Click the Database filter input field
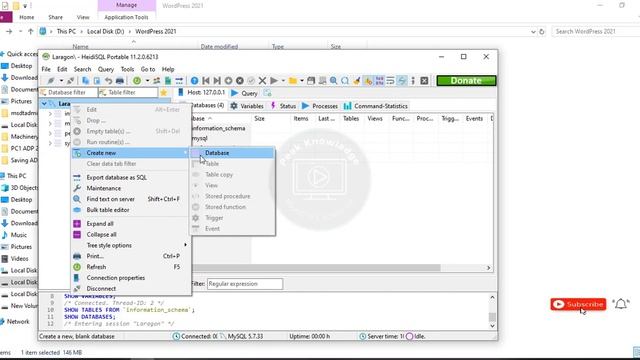This screenshot has height=360, width=640. [x=68, y=93]
